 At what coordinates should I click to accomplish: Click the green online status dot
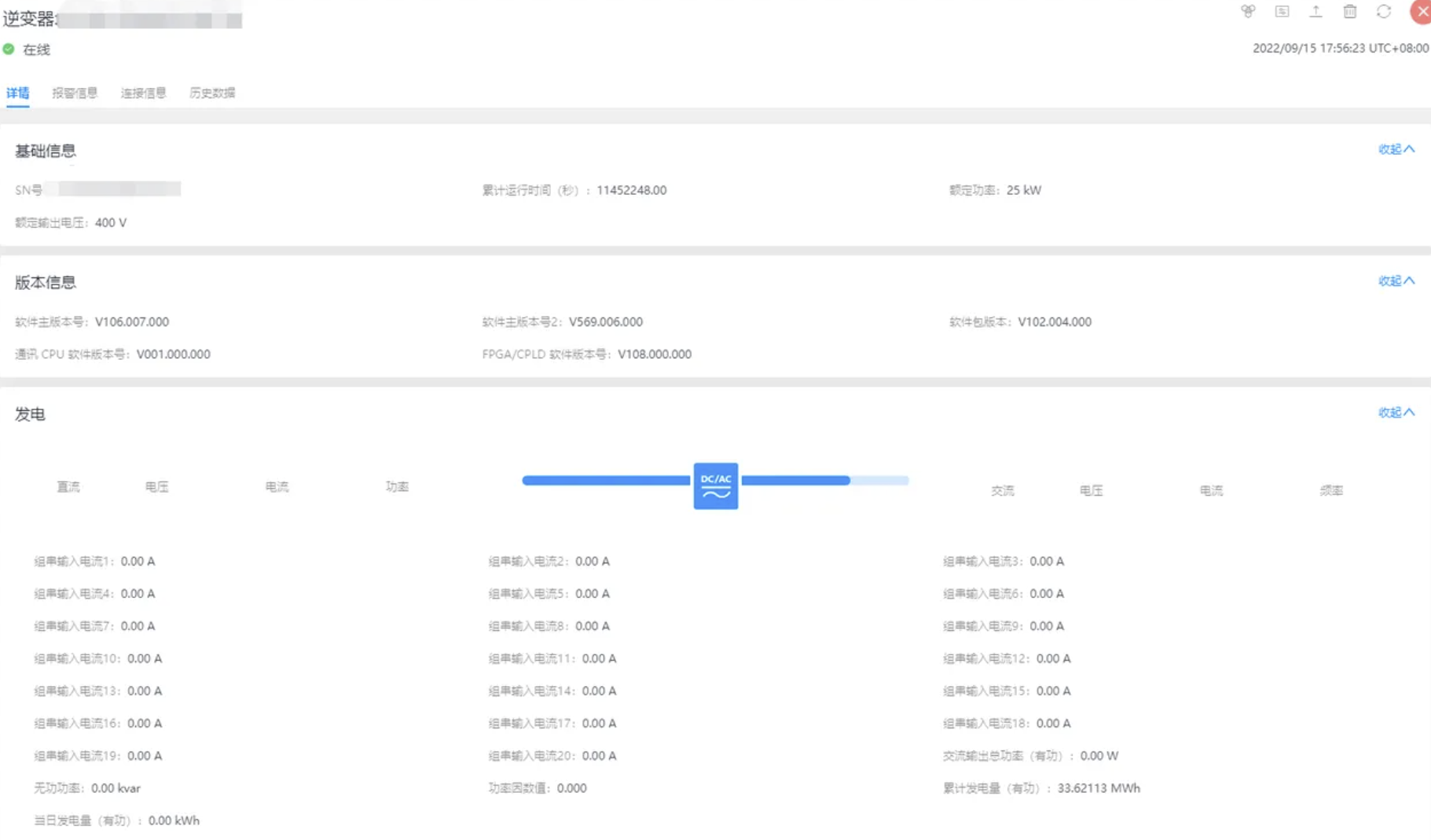(x=9, y=49)
